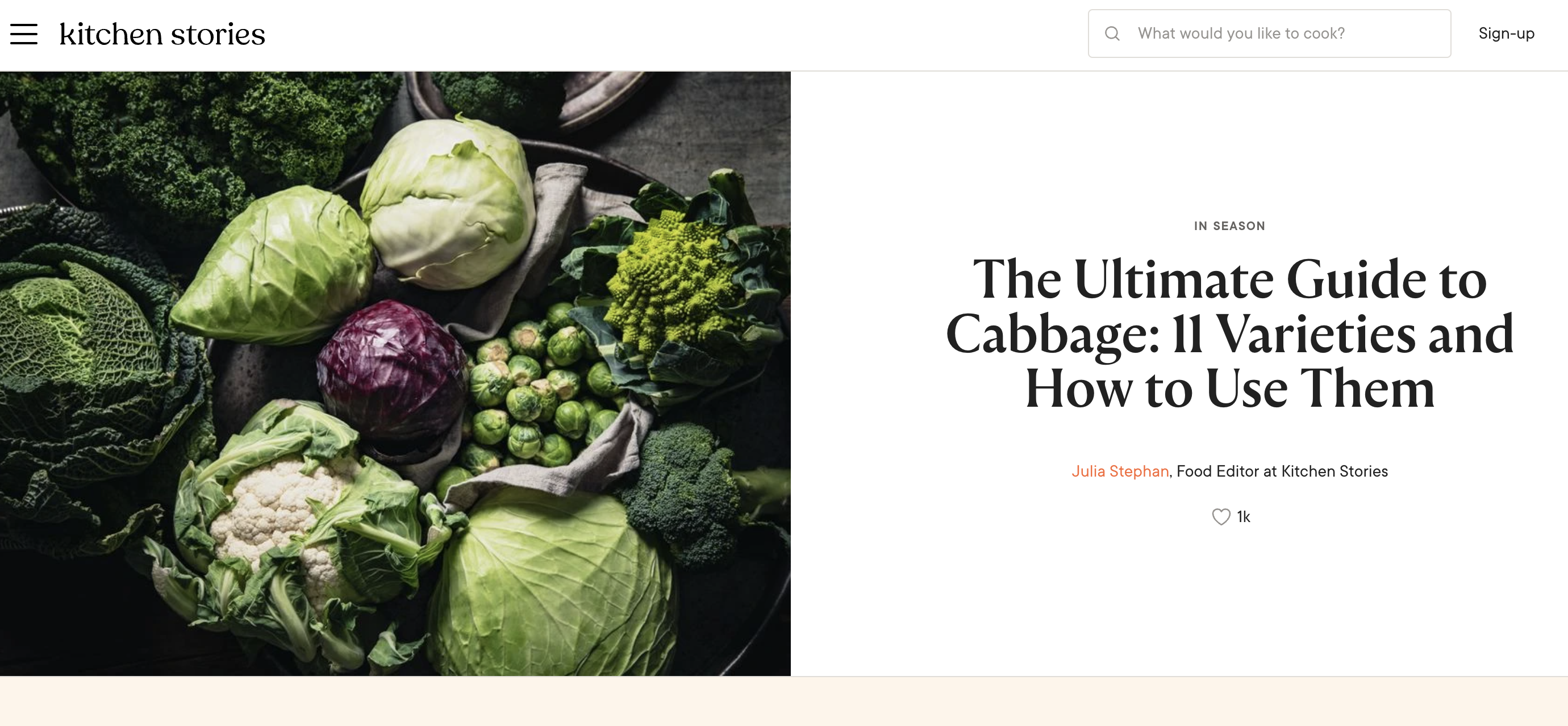This screenshot has width=1568, height=726.
Task: Go to the kitchen stories logo home
Action: tap(162, 34)
